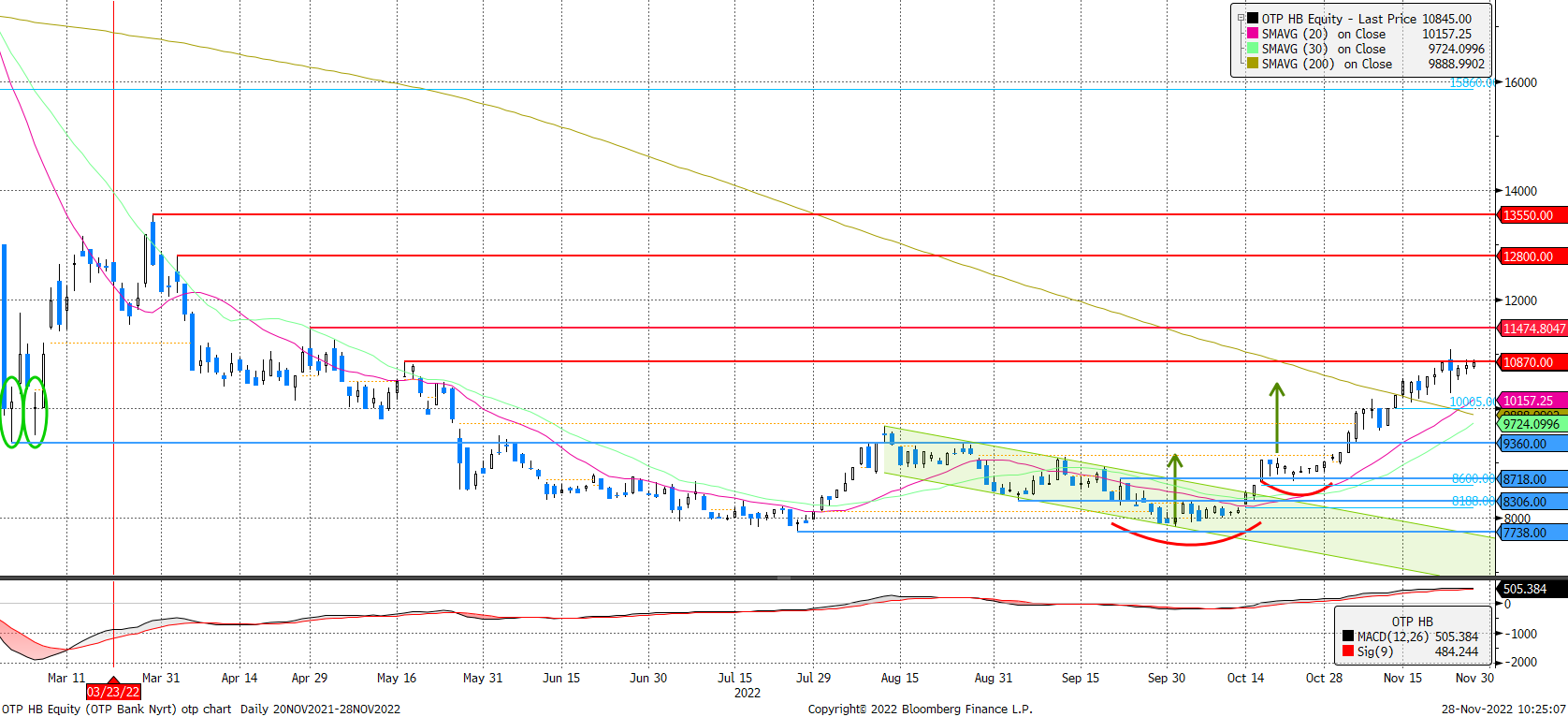
Task: Click the panel divider handle above MACD pane
Action: tap(784, 578)
